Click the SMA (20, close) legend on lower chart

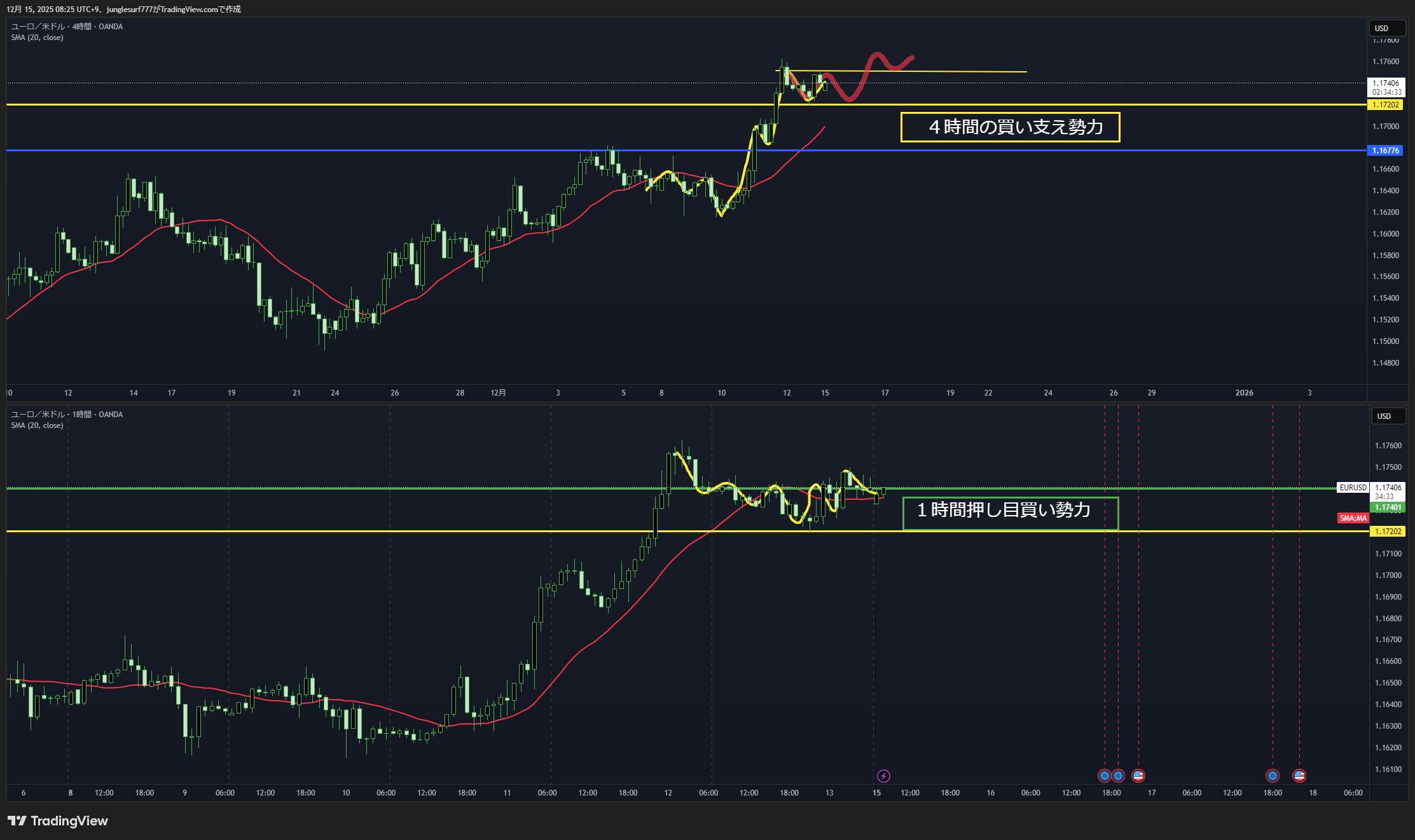[x=37, y=425]
